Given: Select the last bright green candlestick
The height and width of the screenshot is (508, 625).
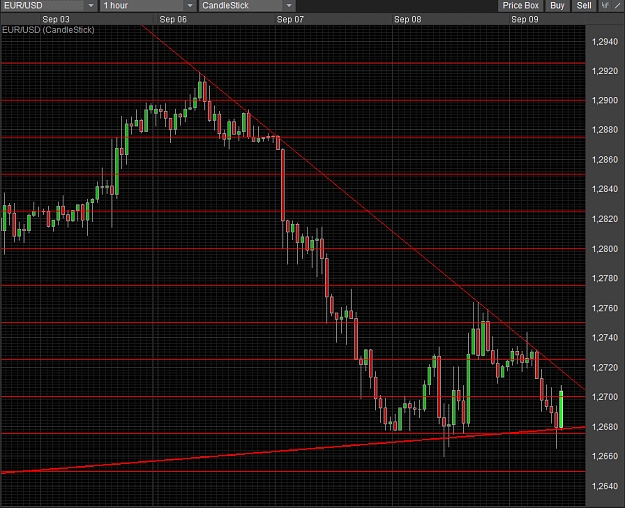Looking at the screenshot, I should point(561,409).
